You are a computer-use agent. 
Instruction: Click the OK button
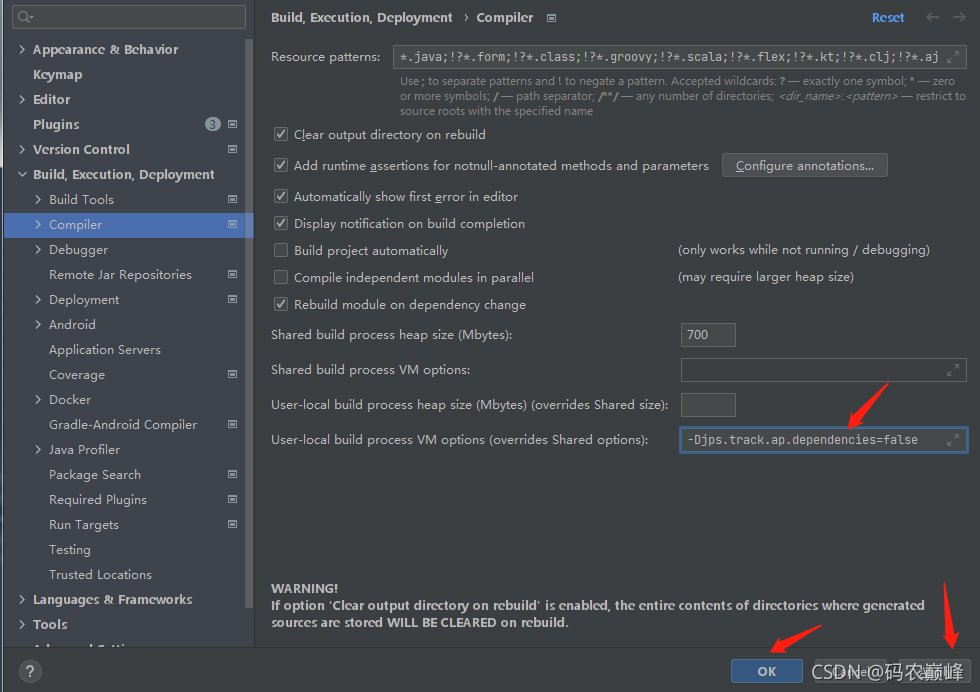pyautogui.click(x=766, y=671)
